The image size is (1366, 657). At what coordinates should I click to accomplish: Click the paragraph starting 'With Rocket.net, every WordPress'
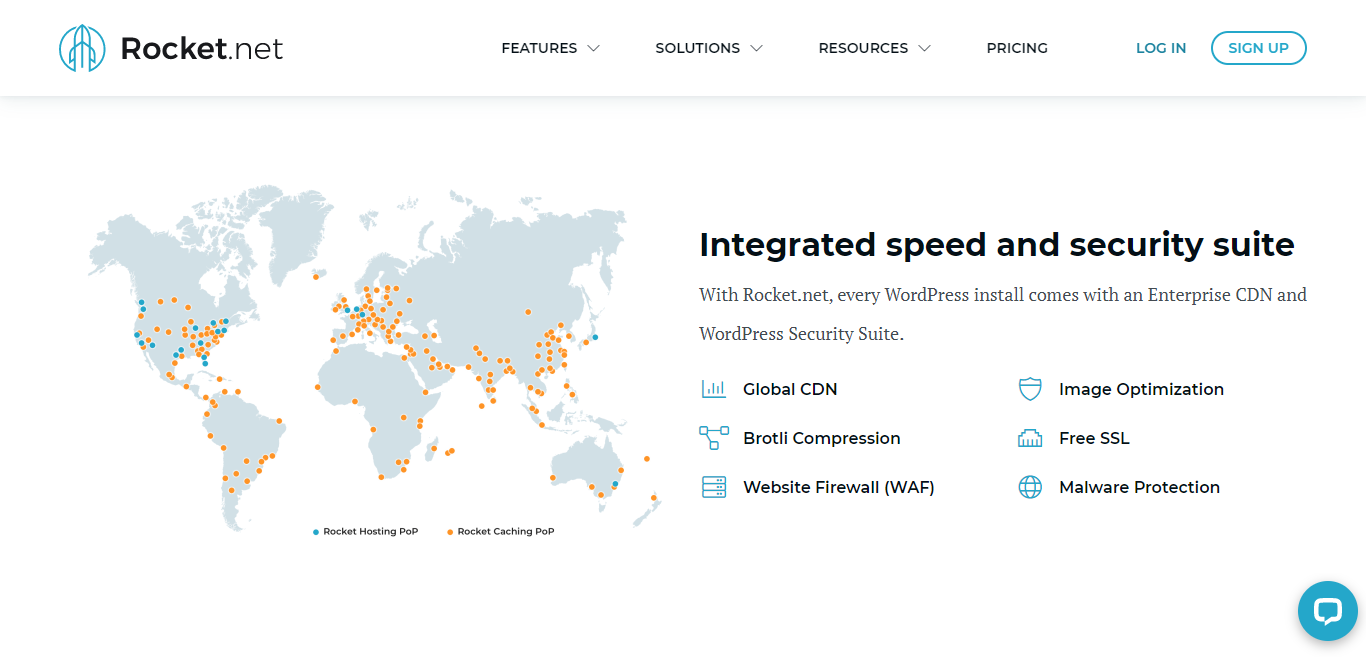coord(1003,314)
